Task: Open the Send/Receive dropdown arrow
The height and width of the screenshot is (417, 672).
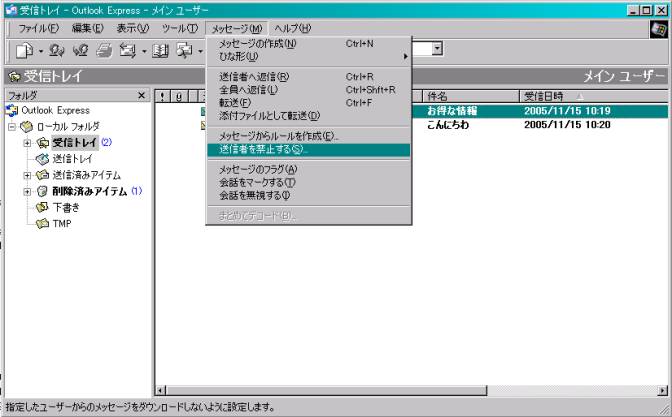Action: (x=144, y=51)
